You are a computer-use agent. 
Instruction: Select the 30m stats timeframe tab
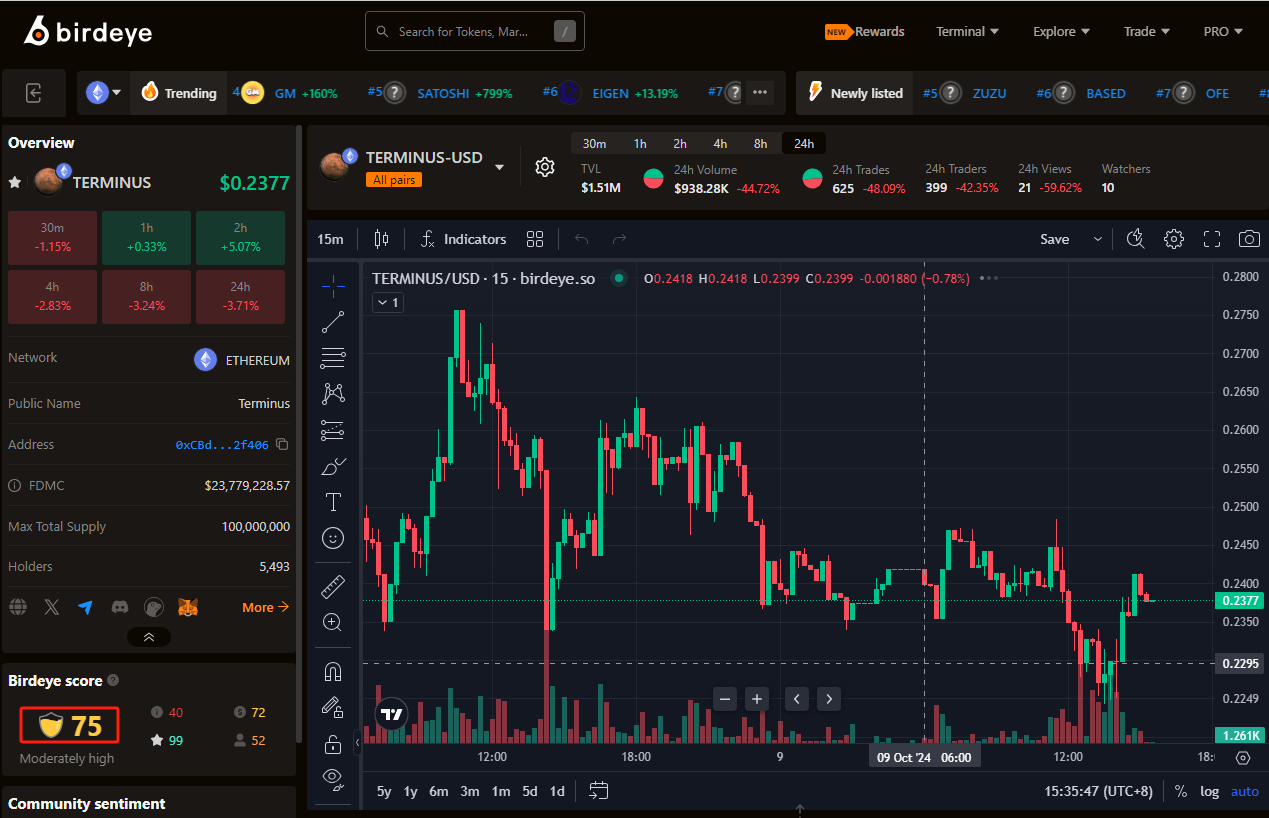594,144
